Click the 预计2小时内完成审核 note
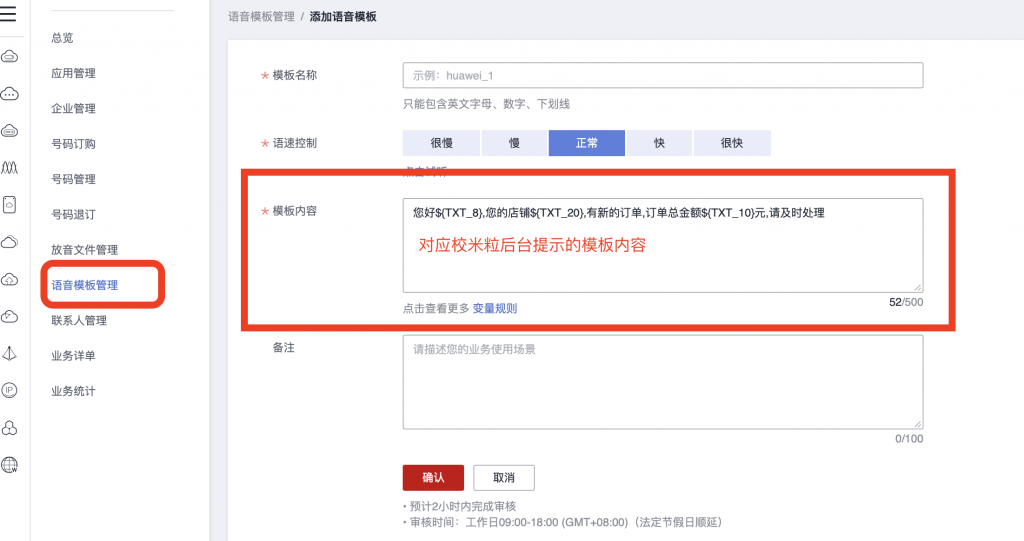Screen dimensions: 1024x541 (x=463, y=506)
